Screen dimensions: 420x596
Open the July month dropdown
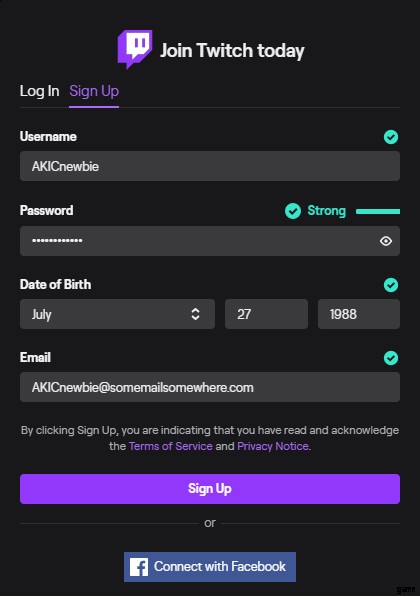117,314
